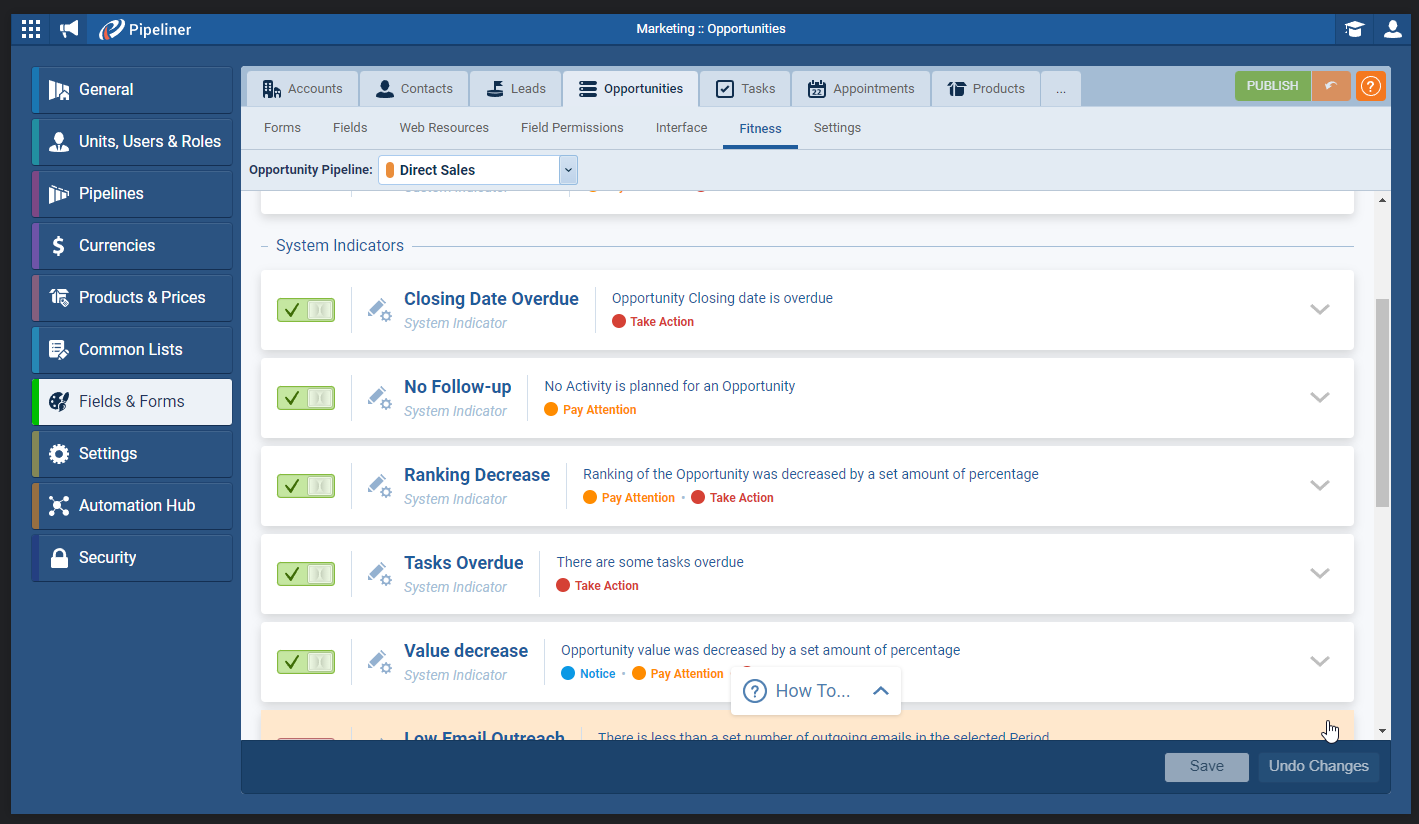The height and width of the screenshot is (824, 1419).
Task: Switch to the Field Permissions tab
Action: 572,128
